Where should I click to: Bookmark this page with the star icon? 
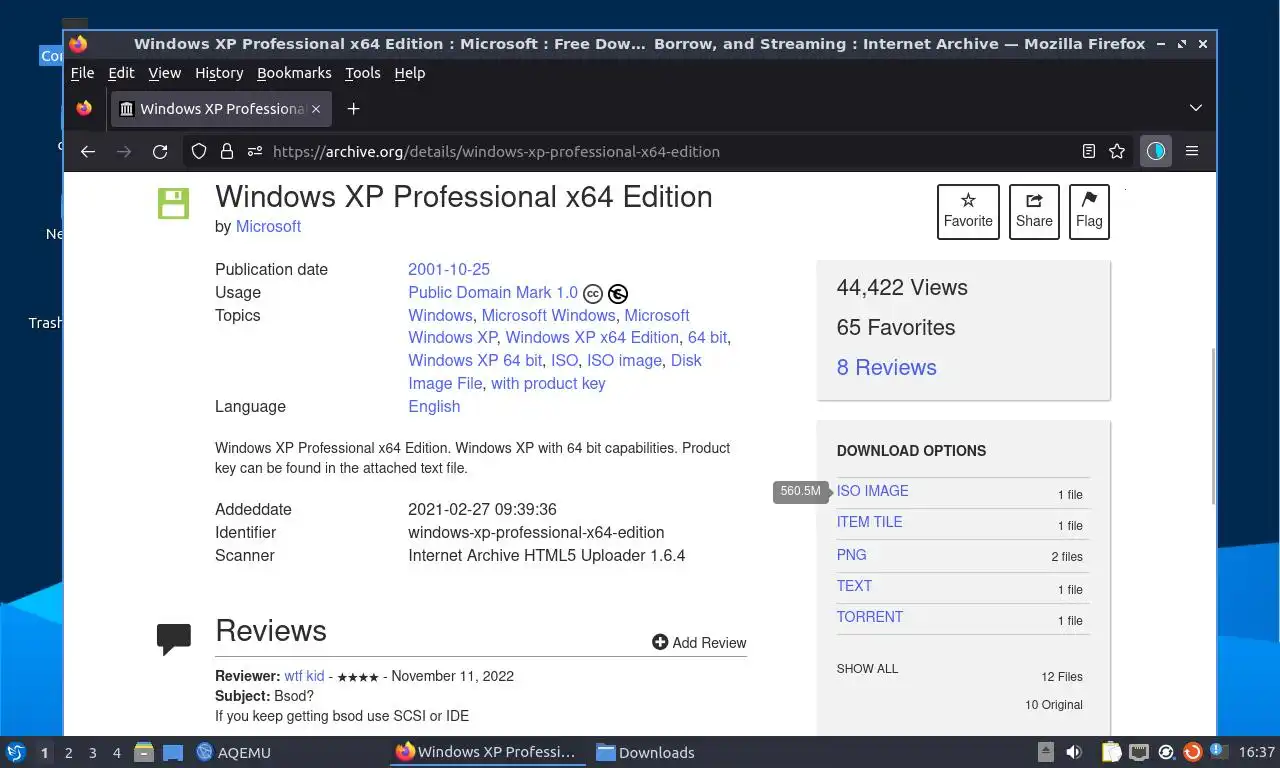[1117, 152]
